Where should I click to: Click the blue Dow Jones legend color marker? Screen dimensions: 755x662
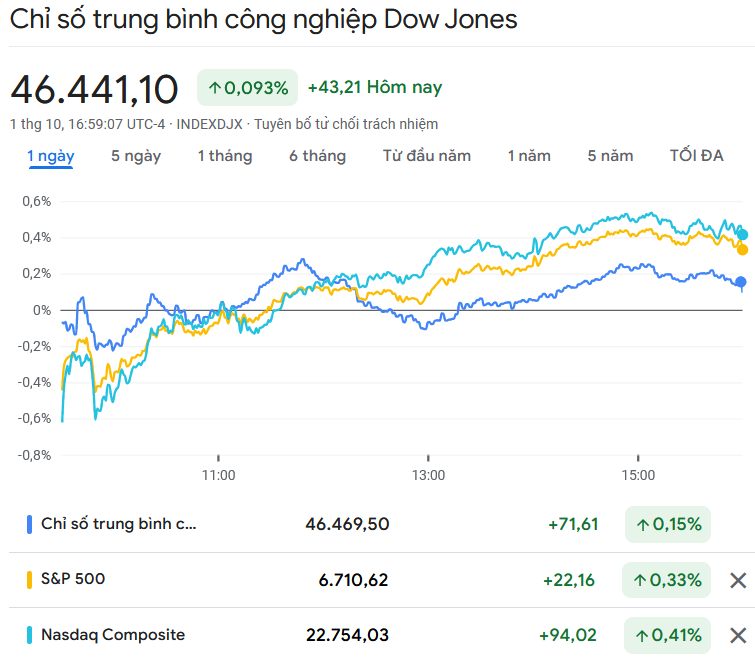click(30, 524)
